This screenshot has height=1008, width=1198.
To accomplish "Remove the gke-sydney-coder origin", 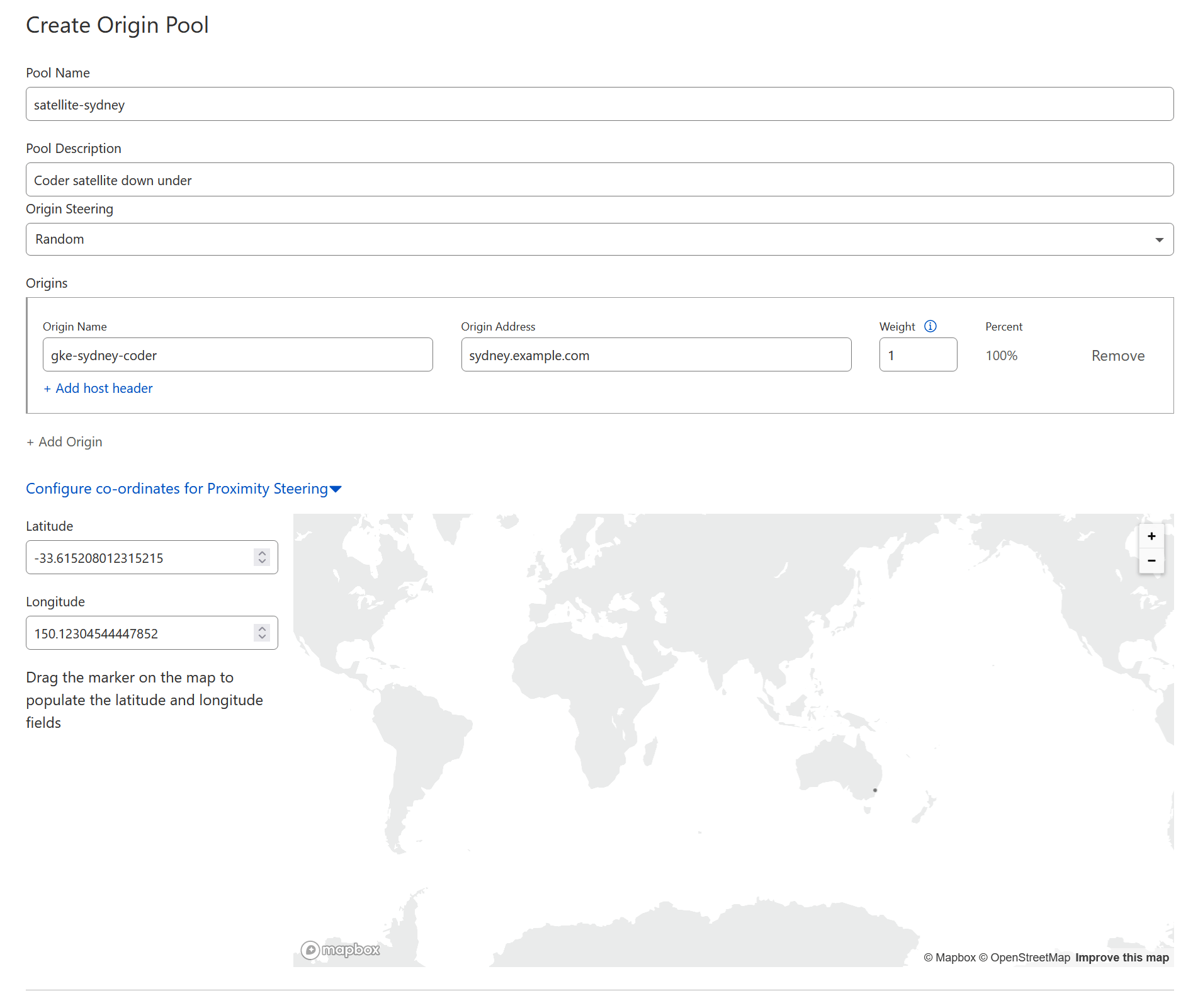I will tap(1117, 356).
